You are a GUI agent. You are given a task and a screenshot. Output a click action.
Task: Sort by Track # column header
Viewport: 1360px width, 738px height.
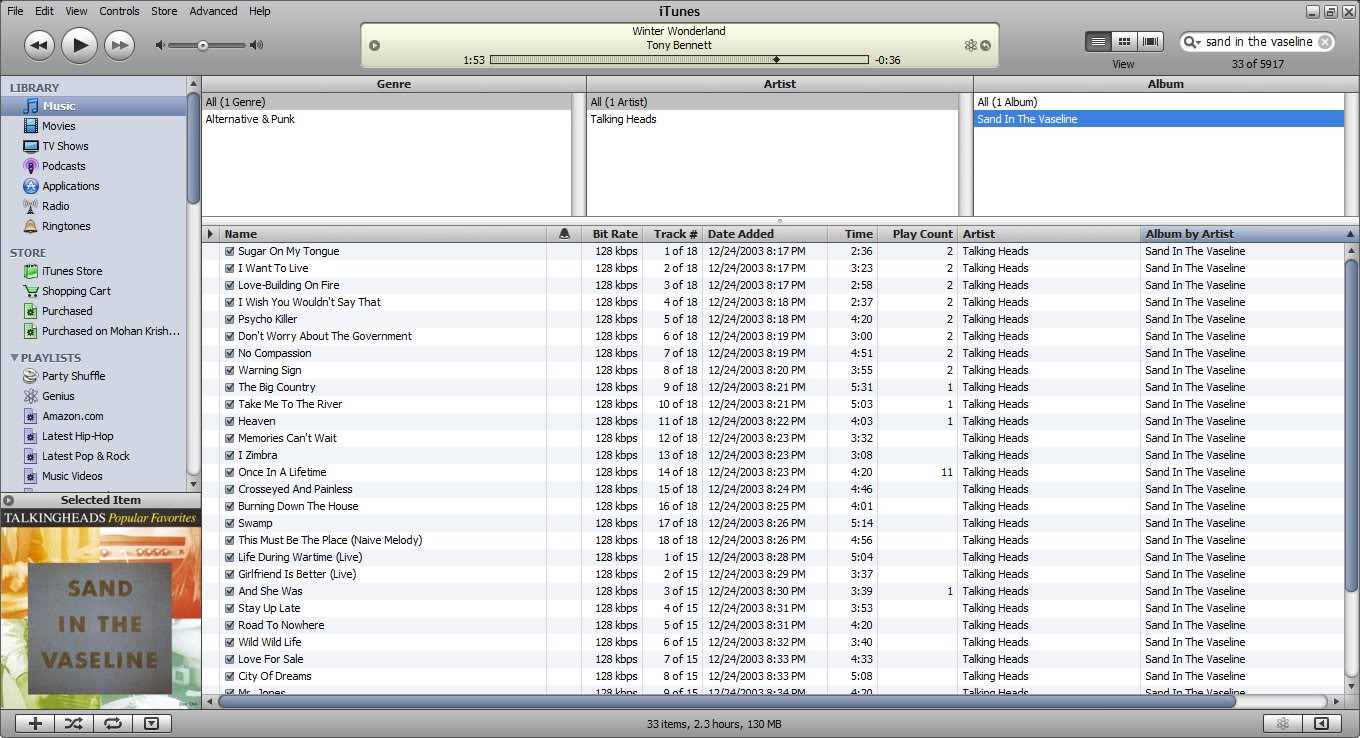(672, 234)
